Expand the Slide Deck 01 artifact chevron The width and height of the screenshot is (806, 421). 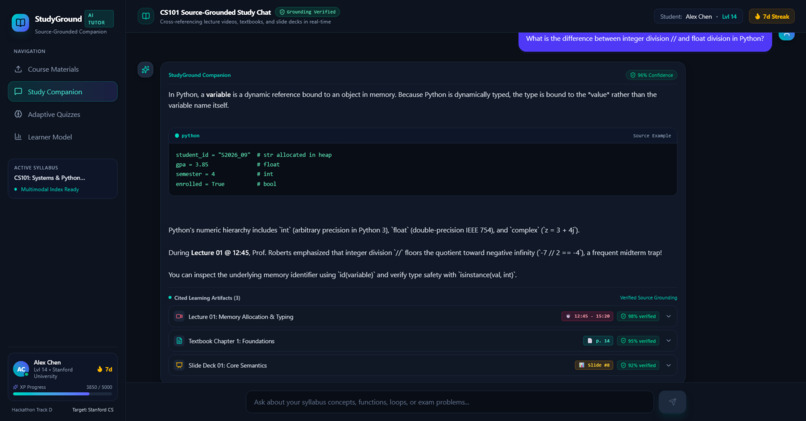click(668, 365)
